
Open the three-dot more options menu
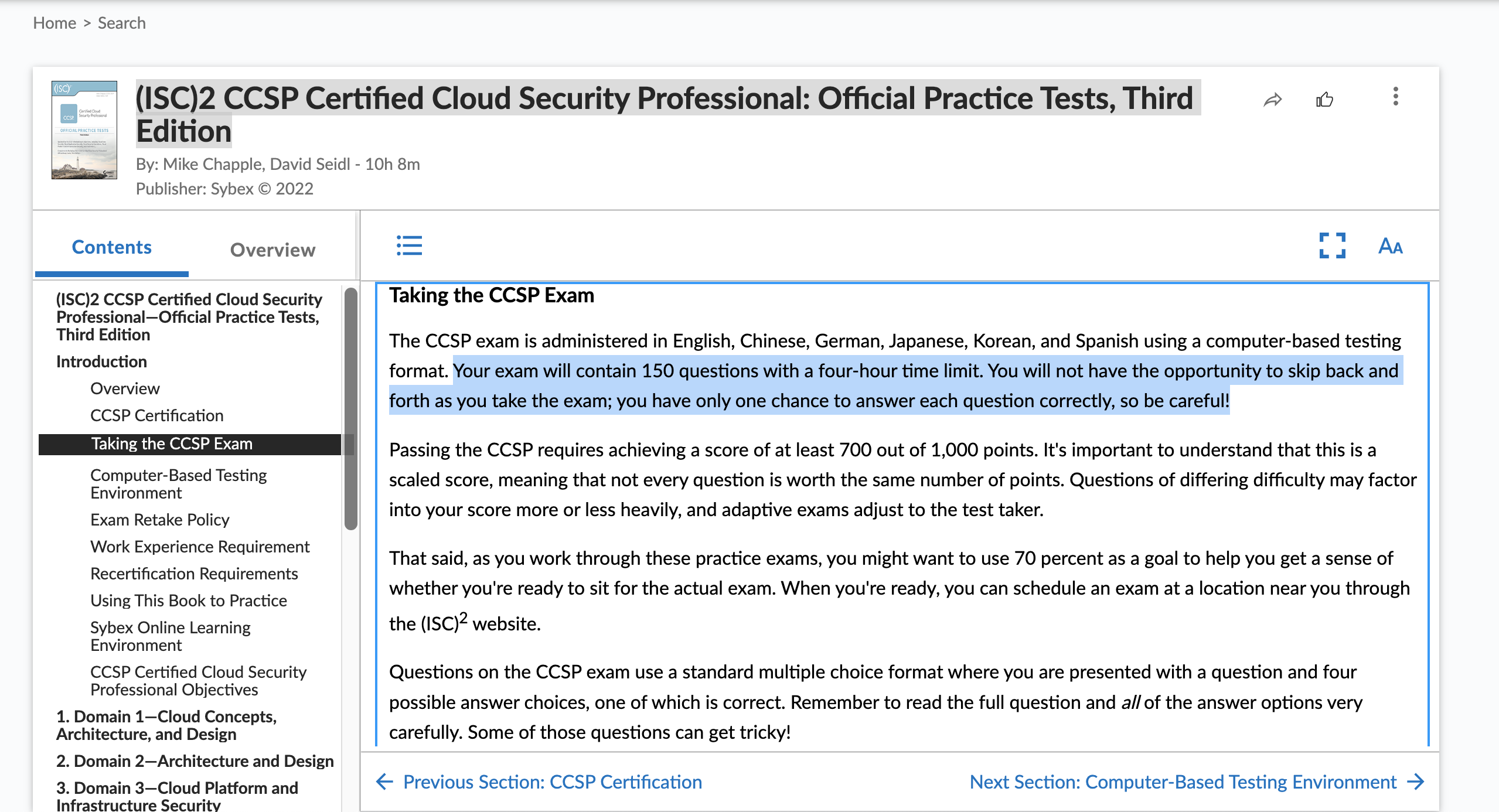(1395, 97)
